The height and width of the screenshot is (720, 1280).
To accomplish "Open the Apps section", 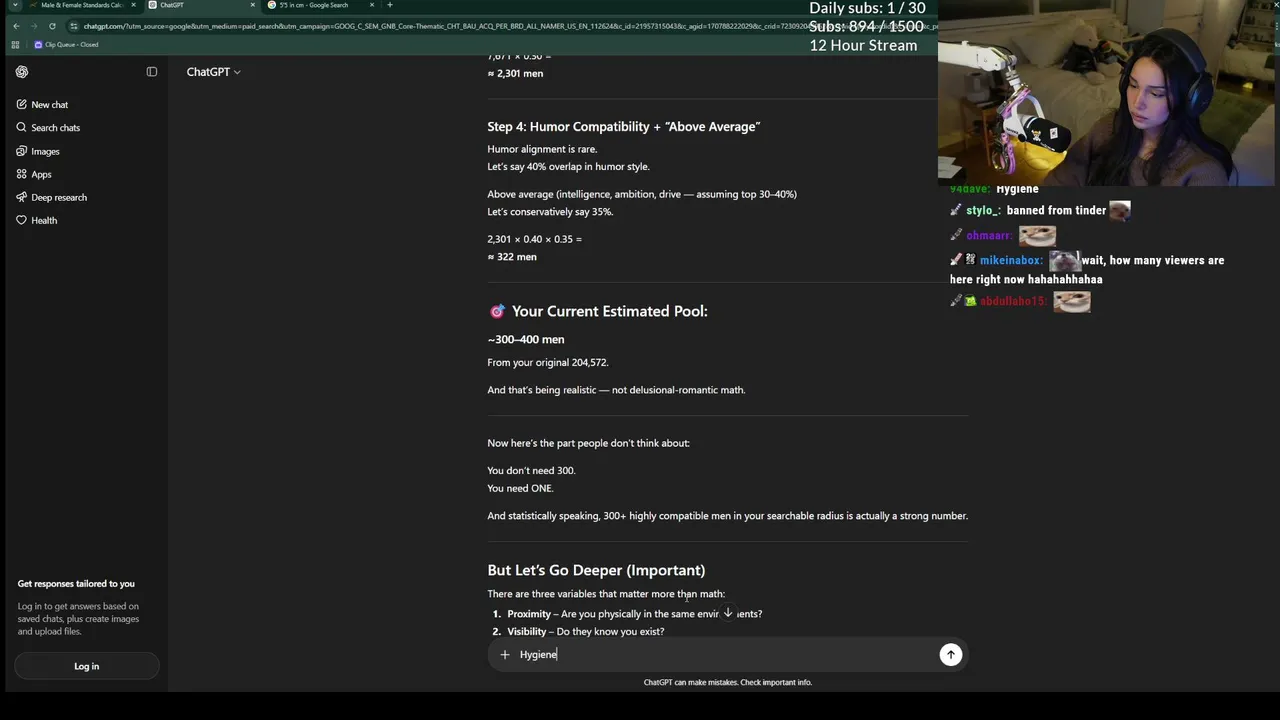I will [x=41, y=174].
